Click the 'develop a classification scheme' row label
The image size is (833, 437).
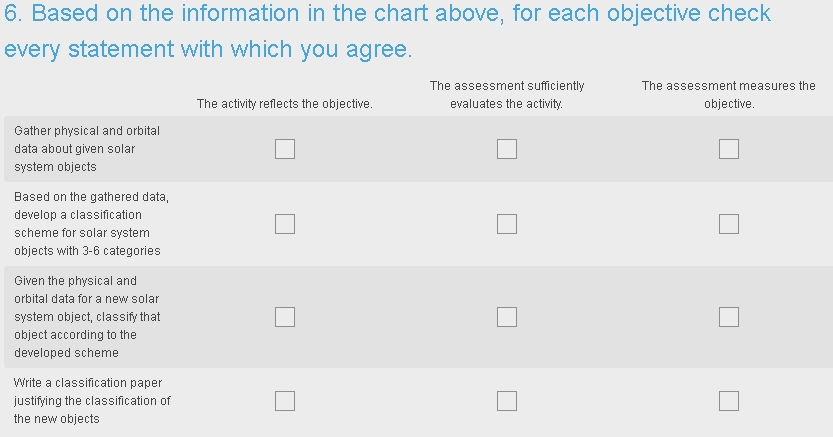click(91, 224)
